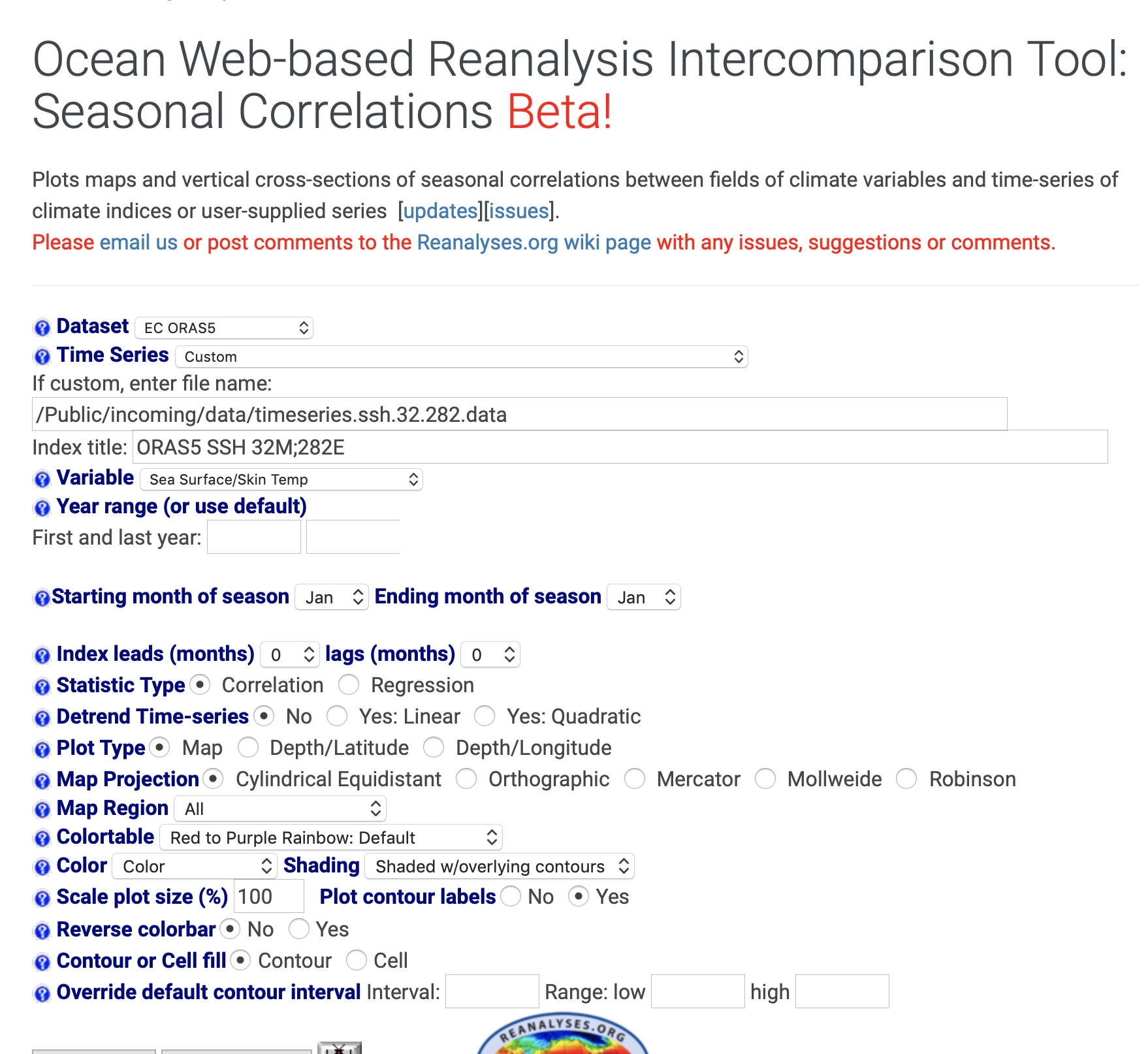Click the Scale plot size field
The height and width of the screenshot is (1054, 1148).
269,896
